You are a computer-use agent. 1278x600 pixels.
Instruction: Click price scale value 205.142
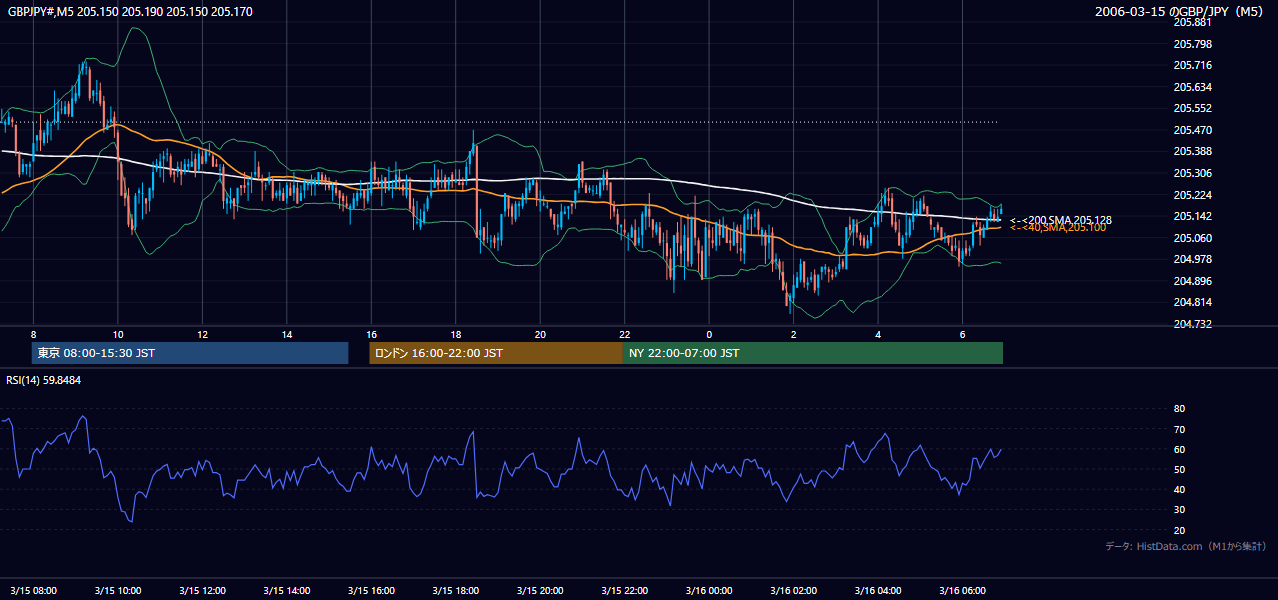[x=1192, y=216]
